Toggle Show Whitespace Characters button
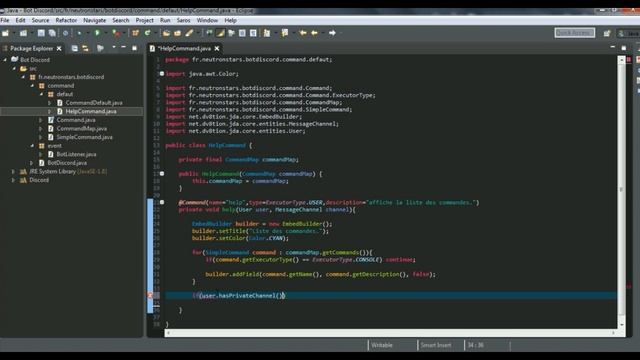The image size is (640, 360). 253,33
